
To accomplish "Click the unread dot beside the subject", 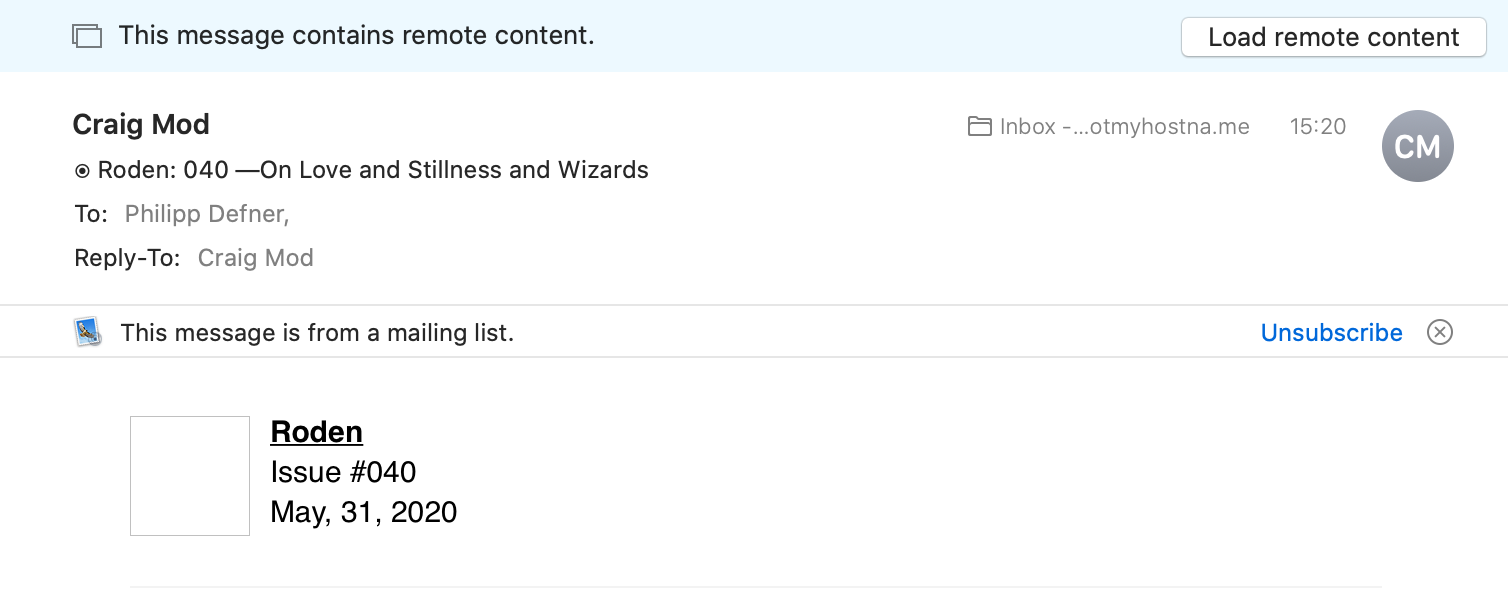I will coord(82,171).
